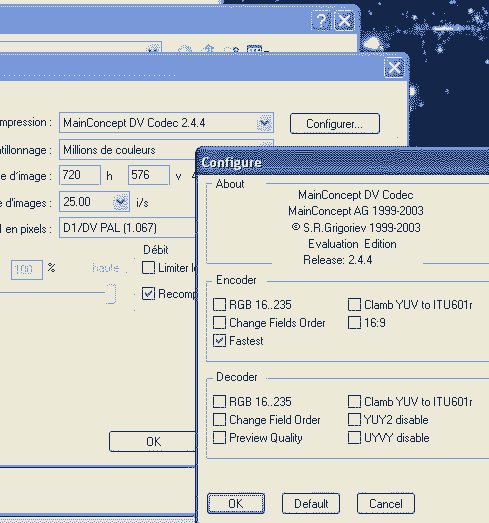Image resolution: width=489 pixels, height=523 pixels.
Task: Enable Encoder RGB 16..235 checkbox
Action: [219, 305]
